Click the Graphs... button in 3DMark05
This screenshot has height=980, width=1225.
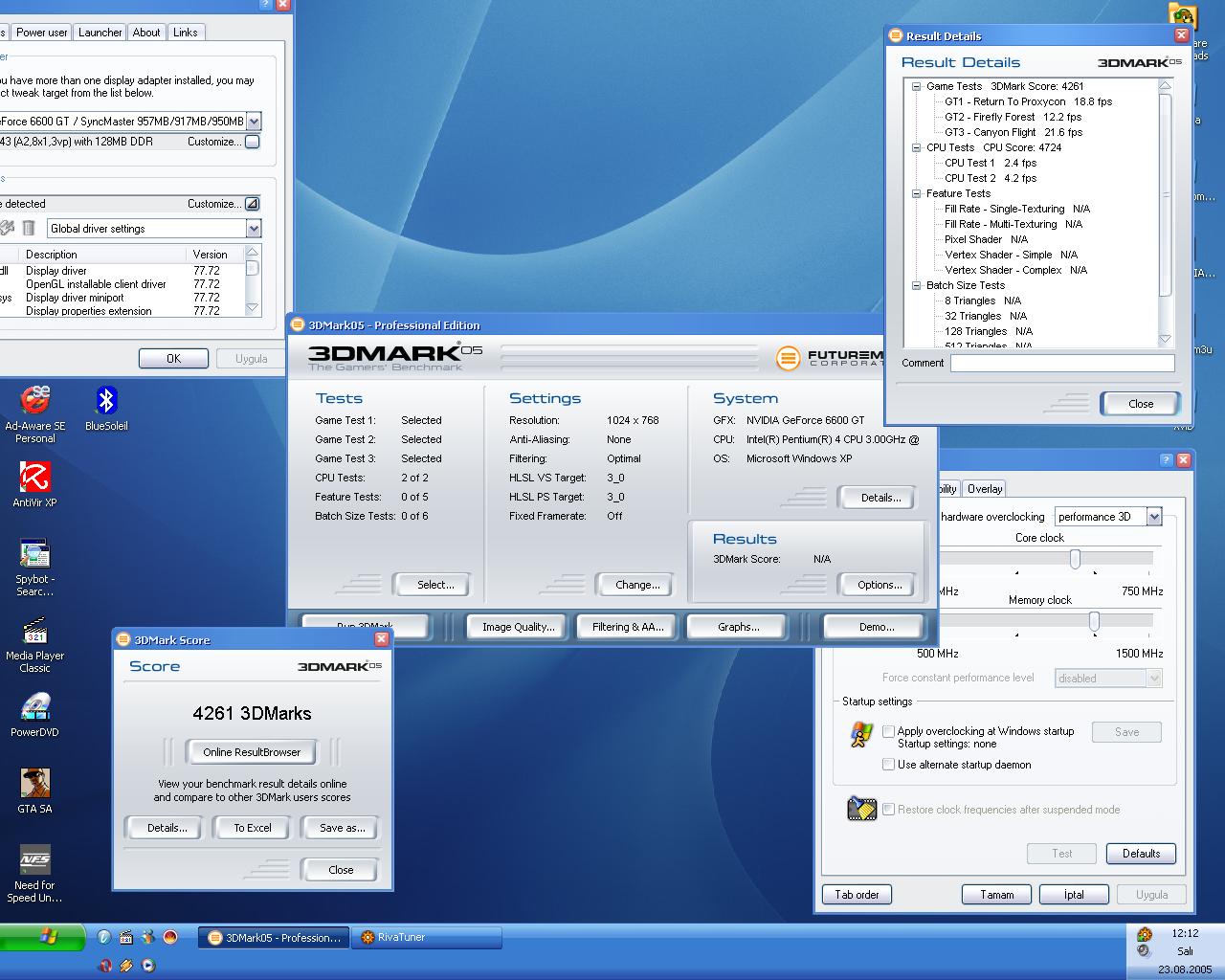[x=738, y=627]
